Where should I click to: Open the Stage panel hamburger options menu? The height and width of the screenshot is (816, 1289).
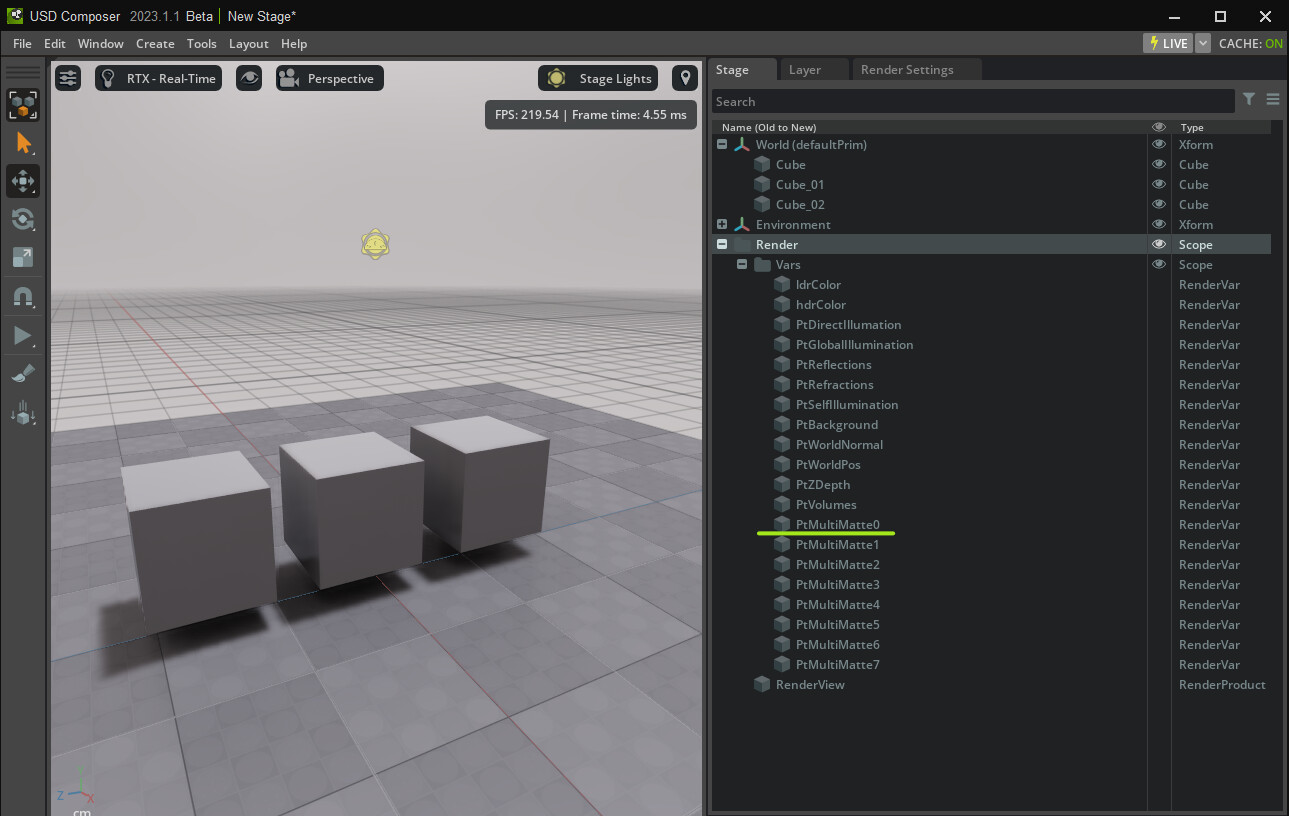1273,99
